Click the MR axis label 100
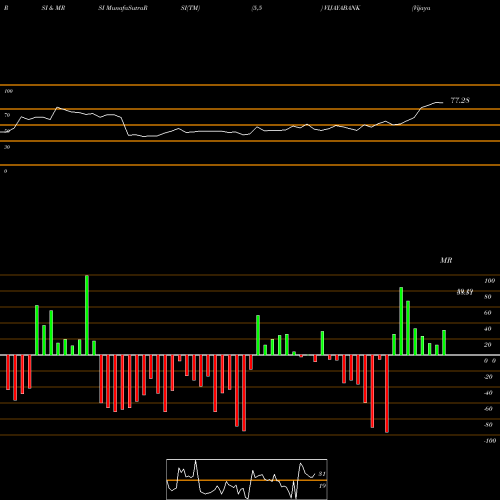This screenshot has width=500, height=500. coord(490,281)
